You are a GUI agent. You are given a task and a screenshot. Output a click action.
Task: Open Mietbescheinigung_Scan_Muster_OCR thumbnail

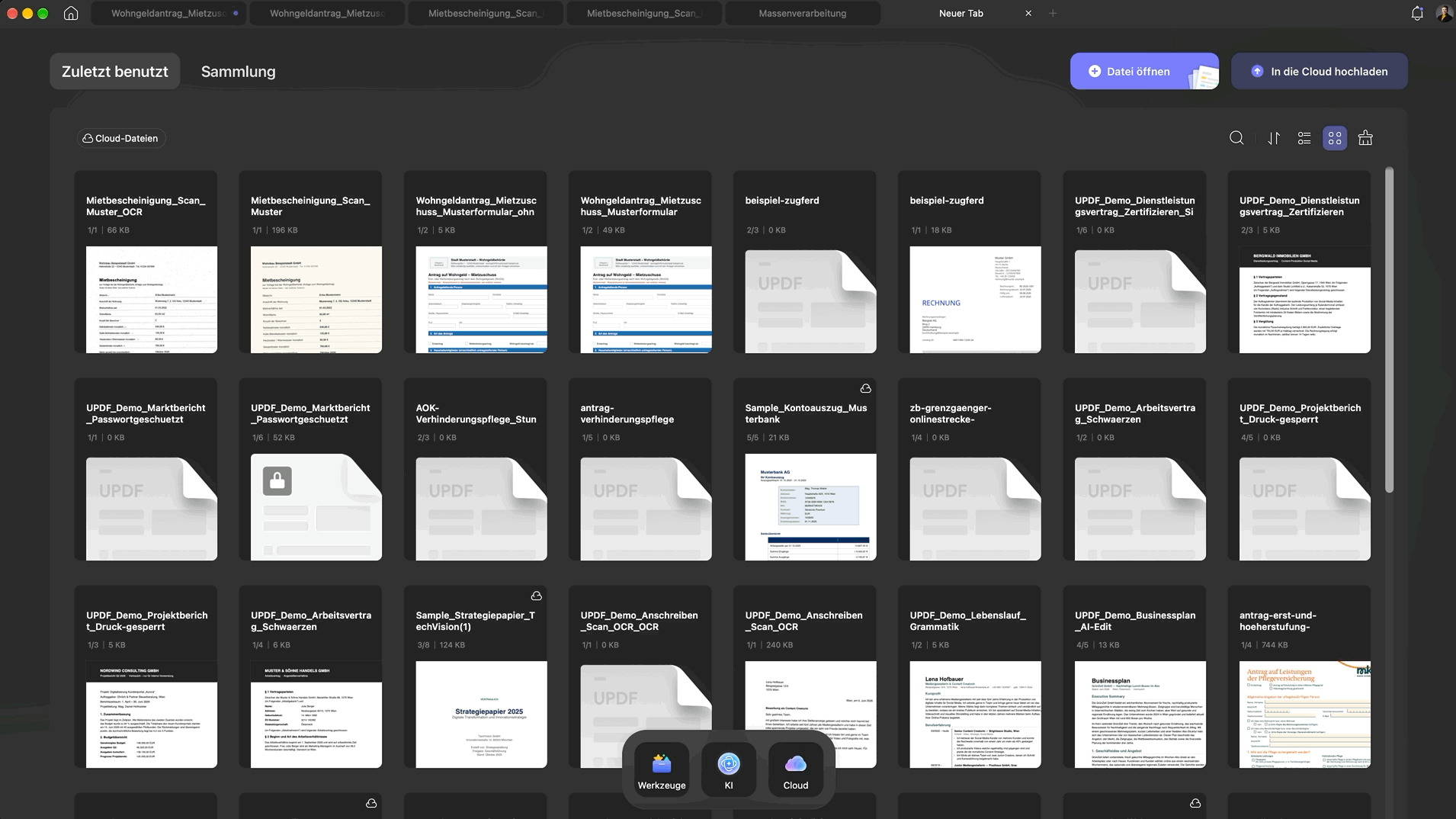point(151,300)
